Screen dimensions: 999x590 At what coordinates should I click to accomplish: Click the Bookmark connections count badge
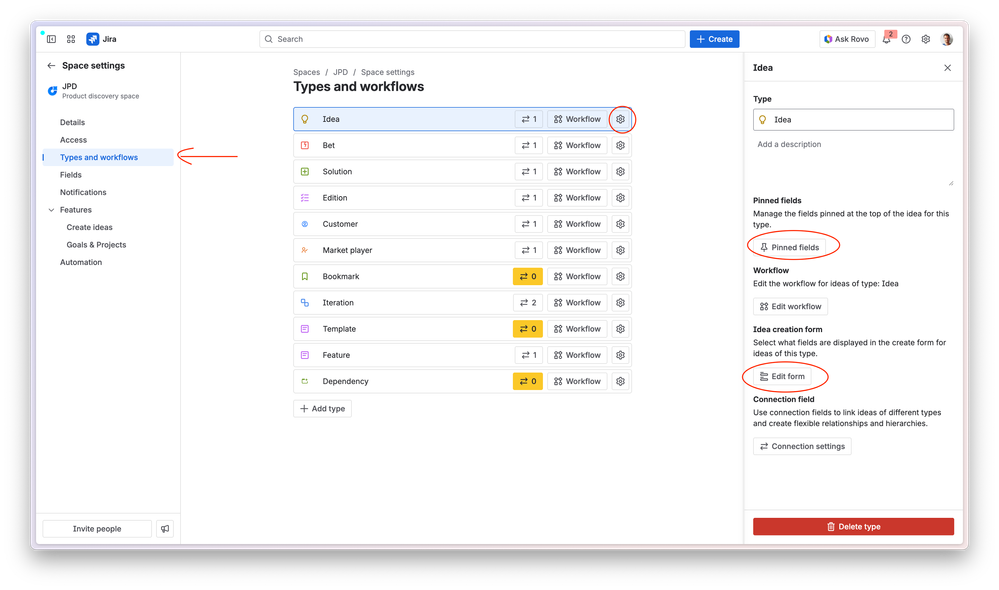528,276
